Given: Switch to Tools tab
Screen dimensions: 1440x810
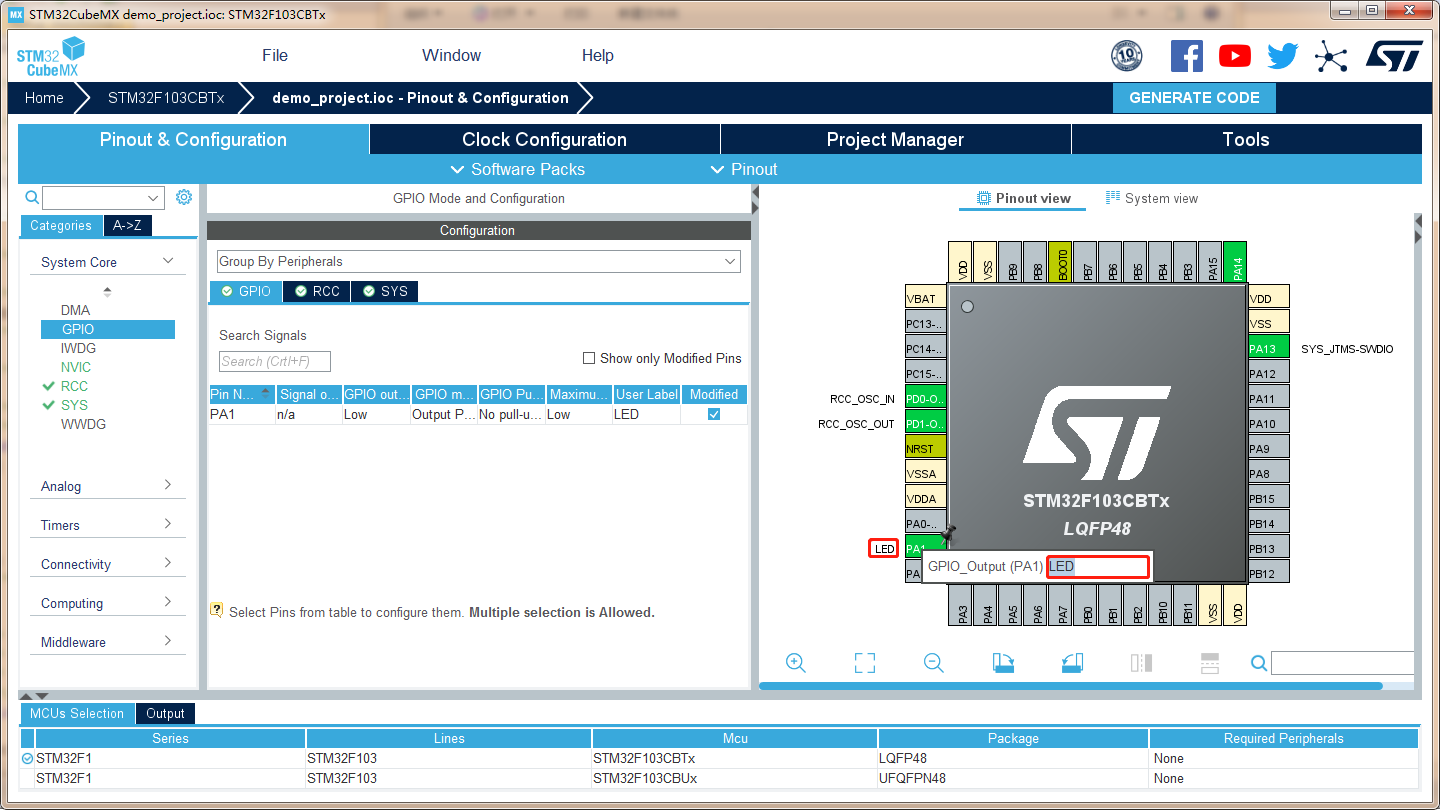Looking at the screenshot, I should (1246, 139).
